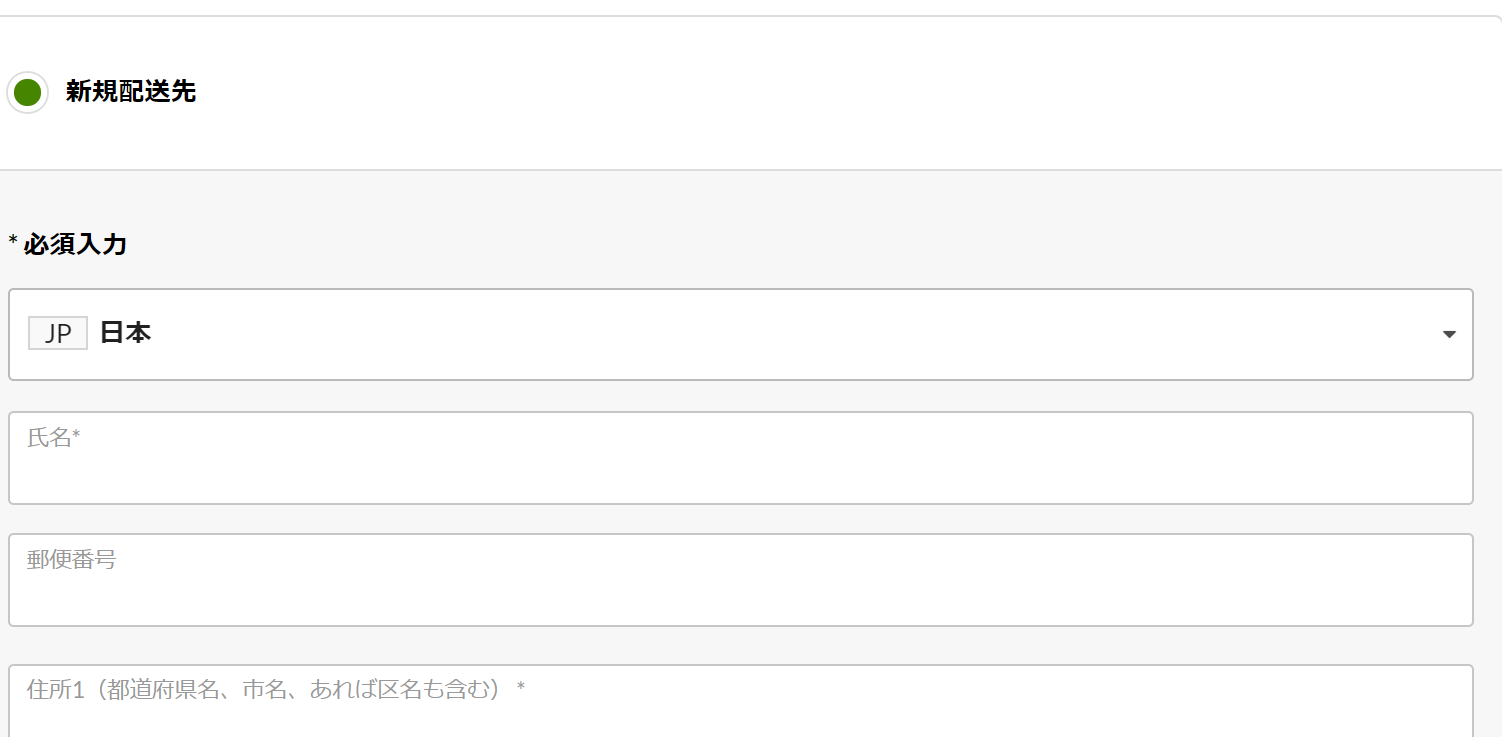The height and width of the screenshot is (737, 1502).
Task: Click the country selector's down arrow
Action: (1449, 335)
